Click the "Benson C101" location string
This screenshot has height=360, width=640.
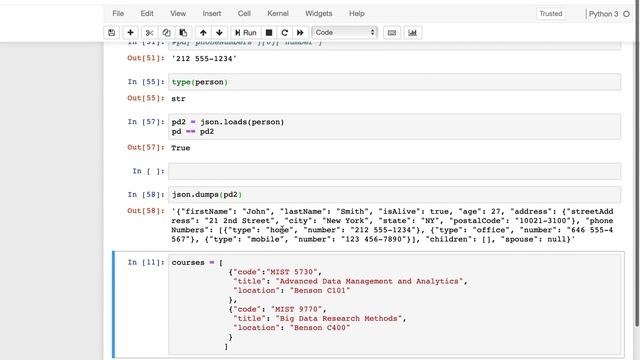pos(320,291)
